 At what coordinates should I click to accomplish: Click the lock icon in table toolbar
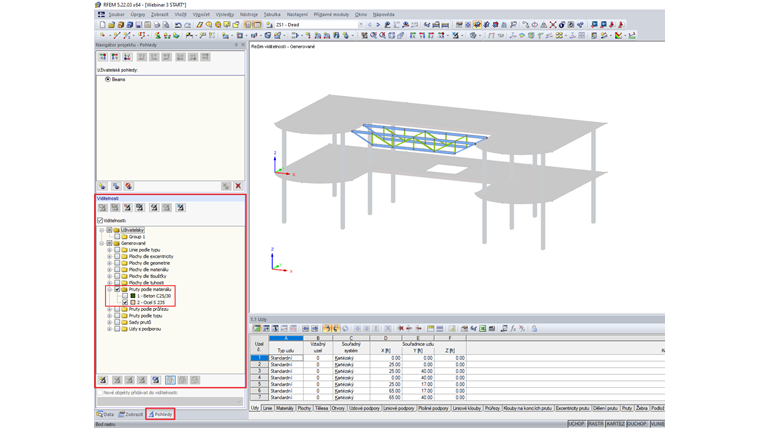click(534, 329)
